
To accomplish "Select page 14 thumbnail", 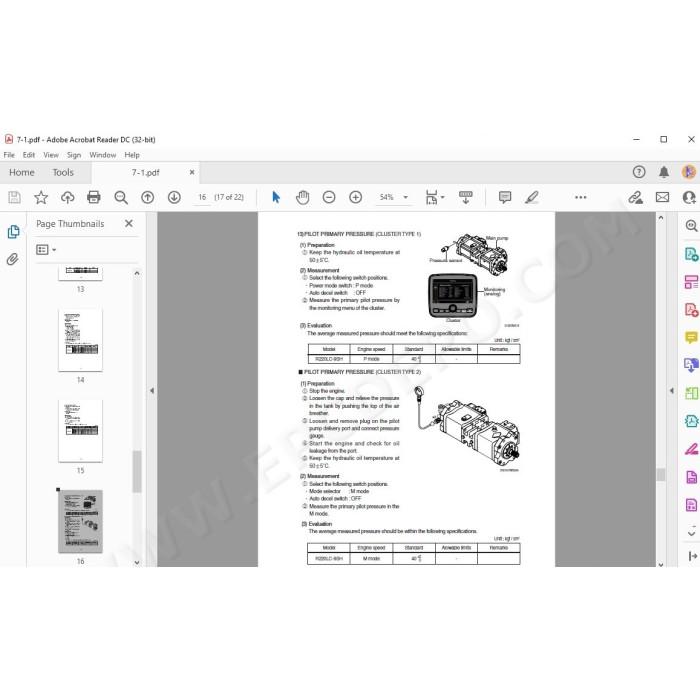I will (x=80, y=340).
